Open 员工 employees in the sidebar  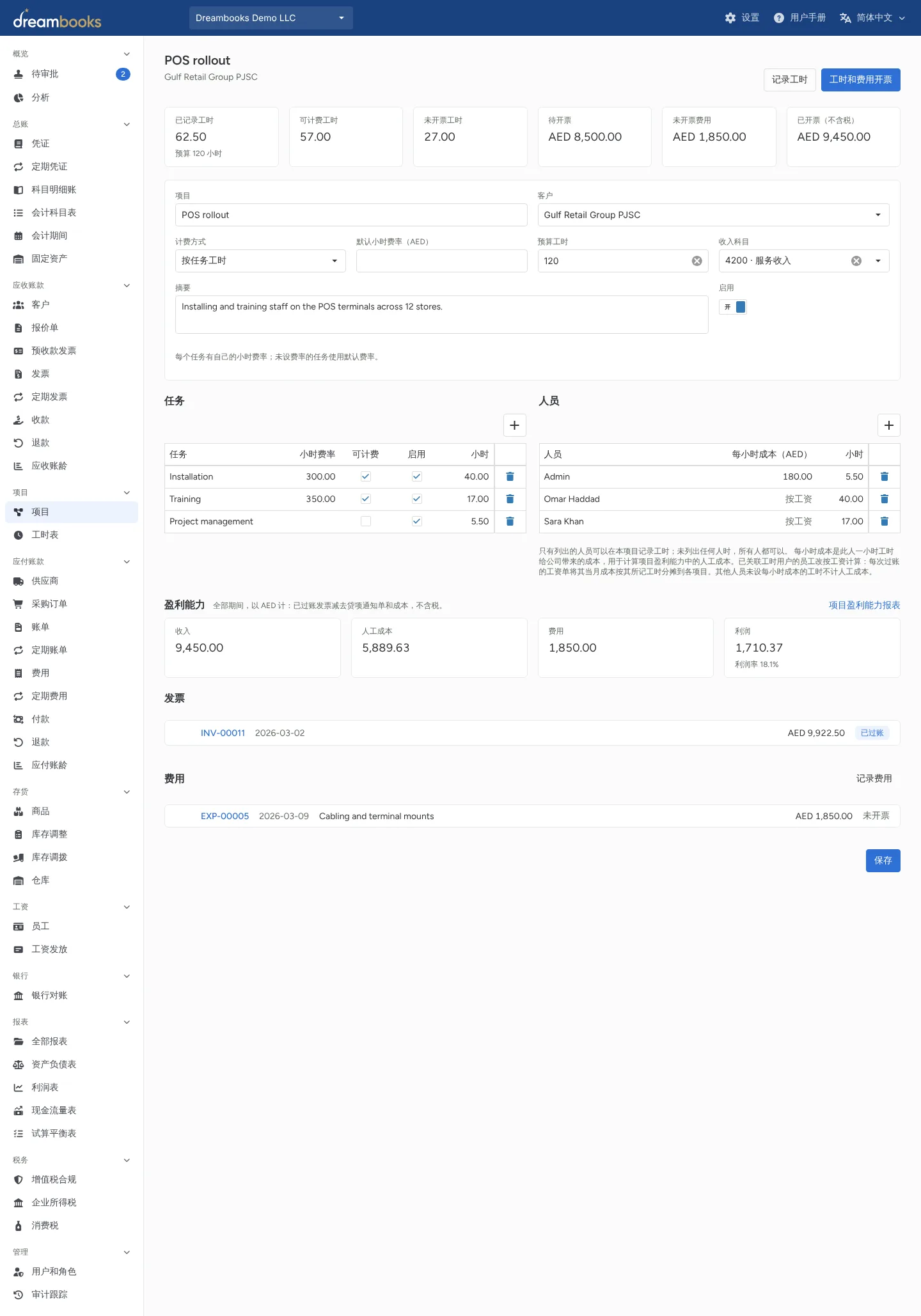(x=72, y=926)
